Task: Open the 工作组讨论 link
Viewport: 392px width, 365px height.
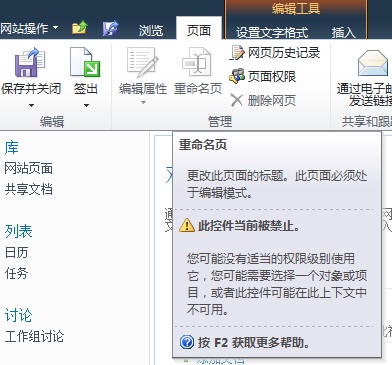Action: tap(34, 336)
